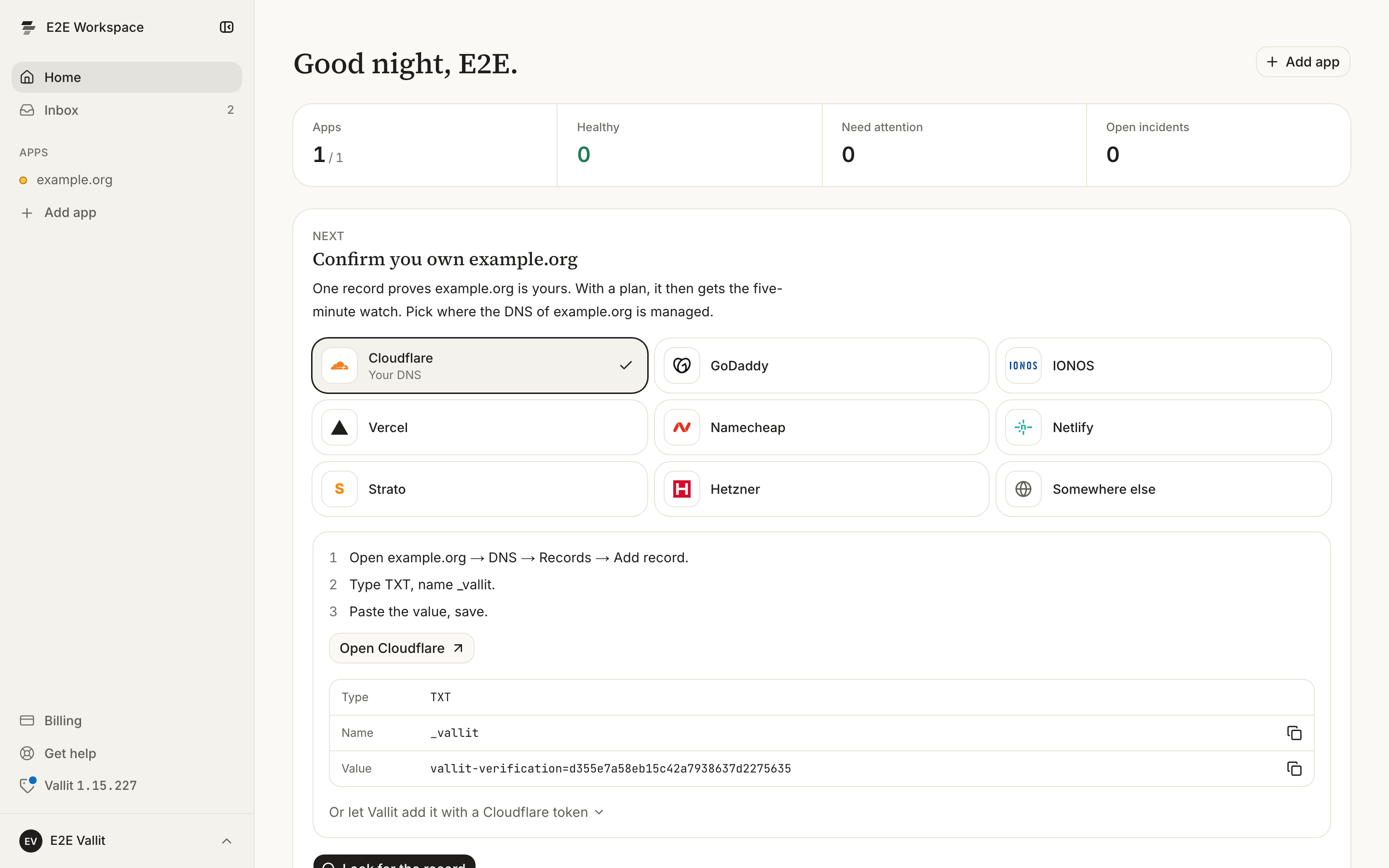The height and width of the screenshot is (868, 1389).
Task: Click the Open Cloudflare link button
Action: [x=401, y=648]
